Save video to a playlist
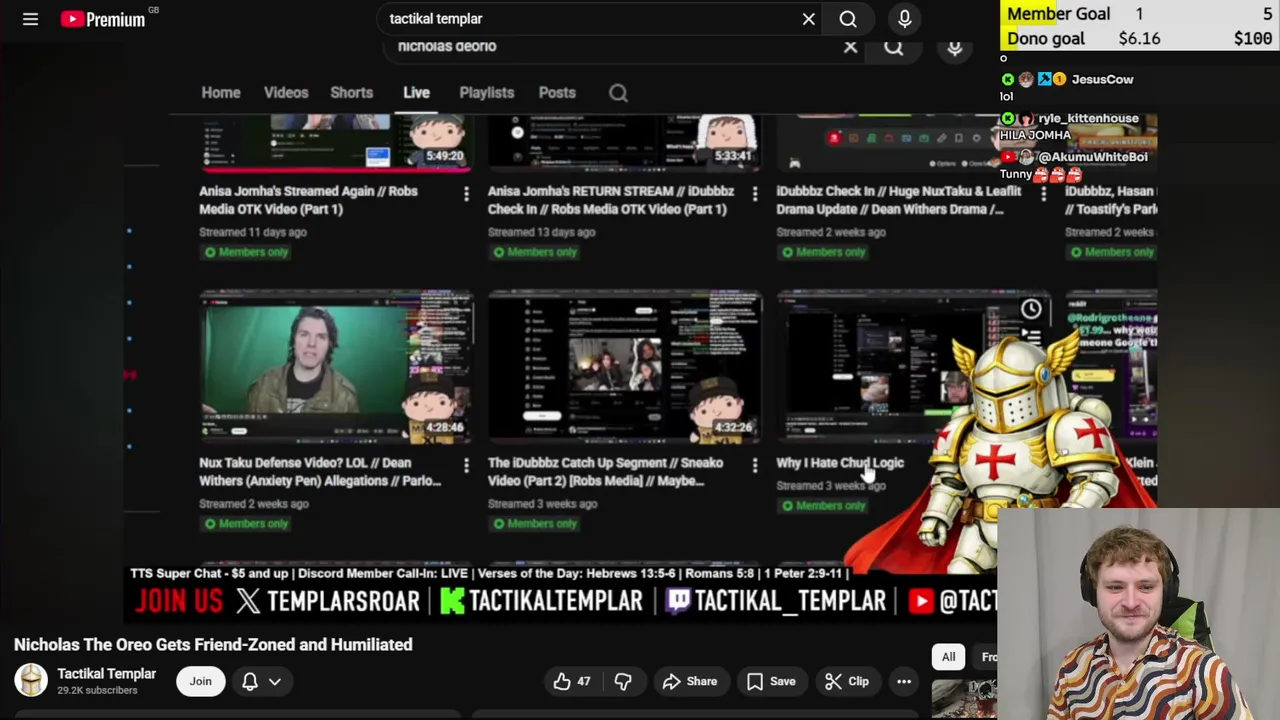Image resolution: width=1280 pixels, height=720 pixels. (771, 681)
